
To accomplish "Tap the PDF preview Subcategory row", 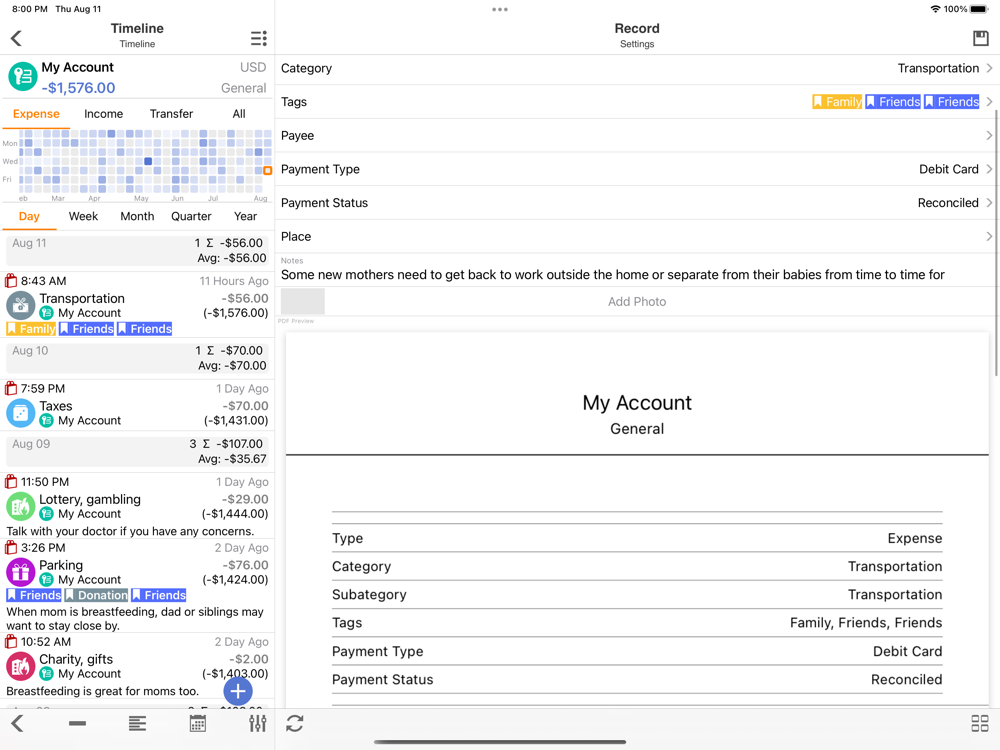I will point(636,594).
